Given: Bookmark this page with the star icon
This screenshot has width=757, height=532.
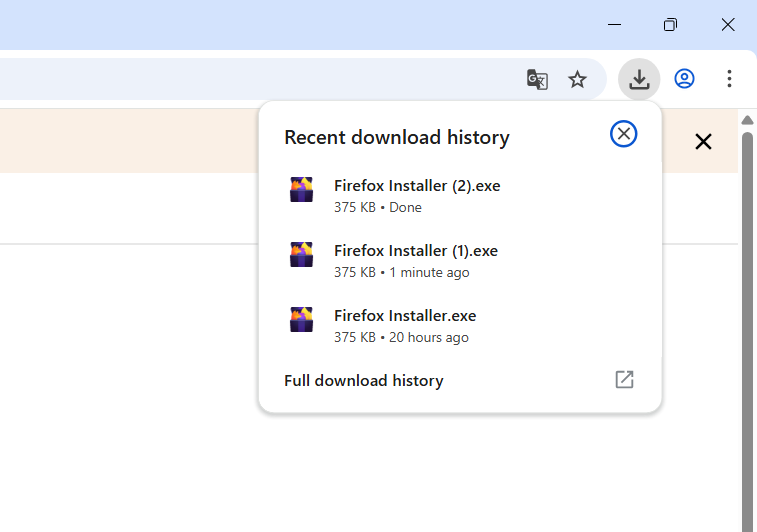Looking at the screenshot, I should (x=577, y=79).
